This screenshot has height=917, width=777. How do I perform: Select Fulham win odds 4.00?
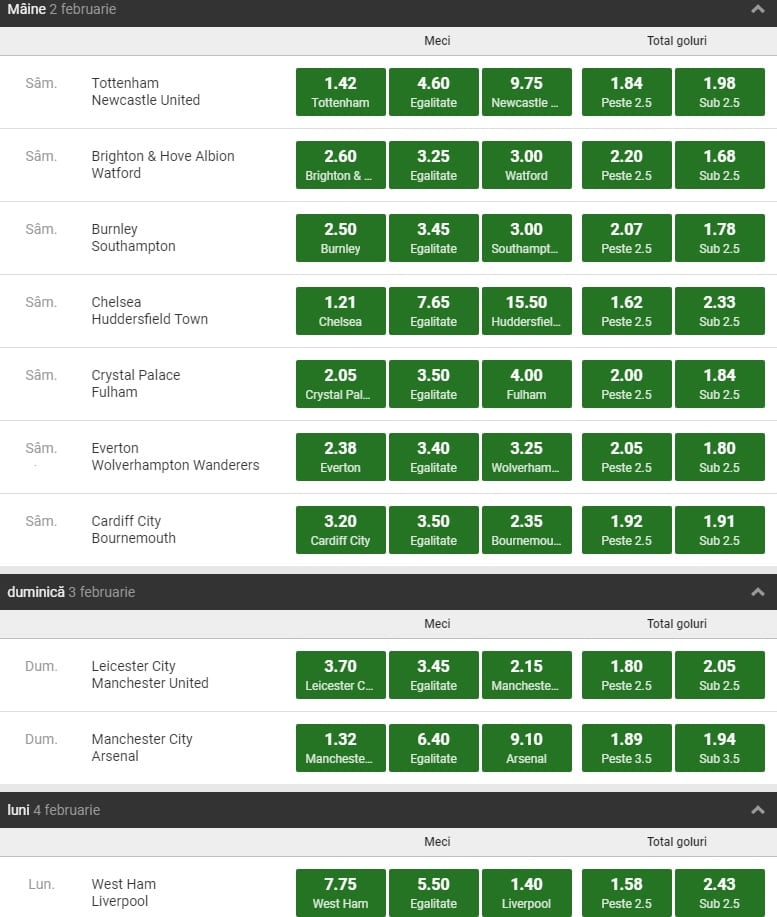[526, 384]
